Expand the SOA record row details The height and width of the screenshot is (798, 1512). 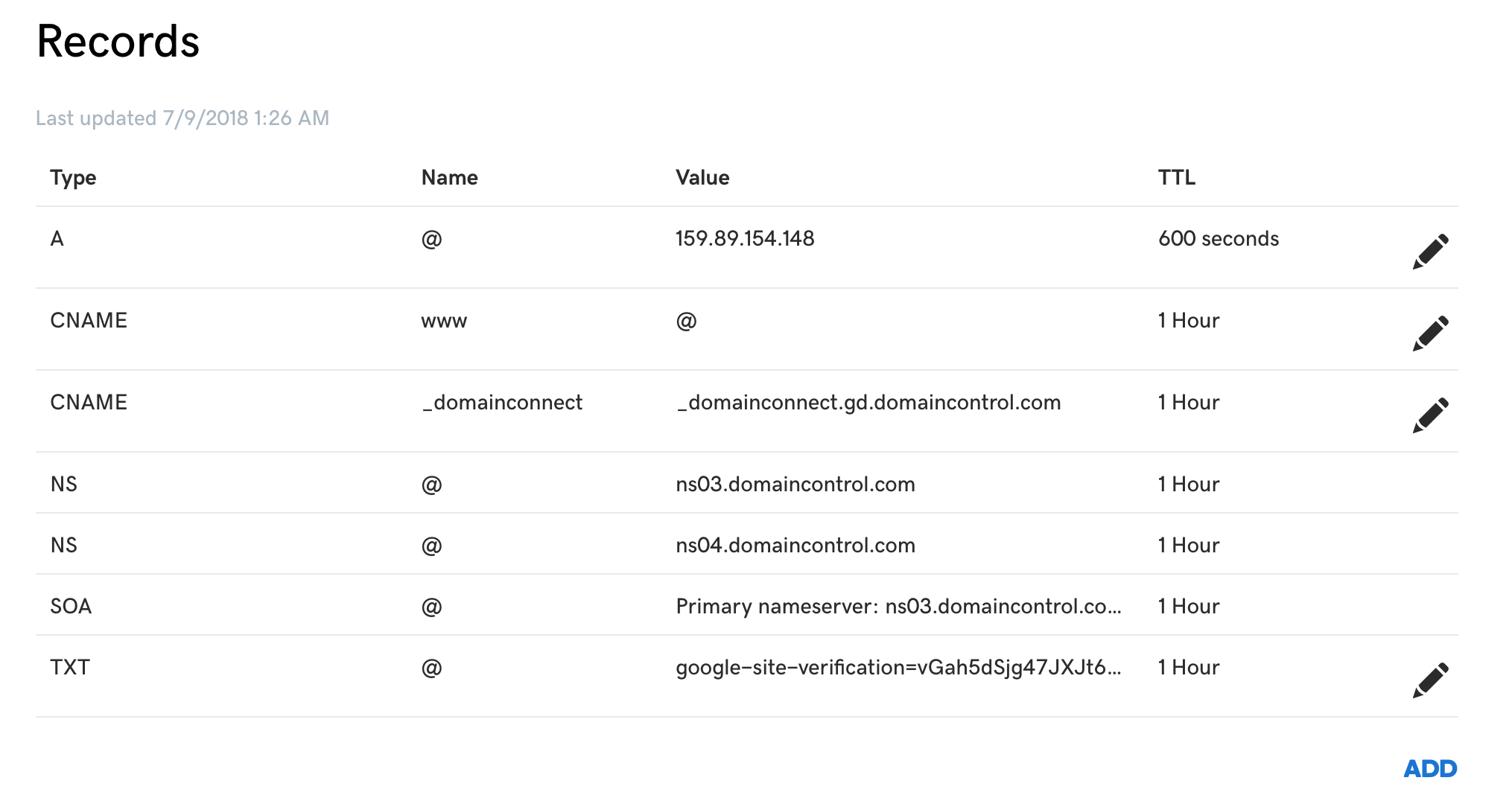(745, 606)
